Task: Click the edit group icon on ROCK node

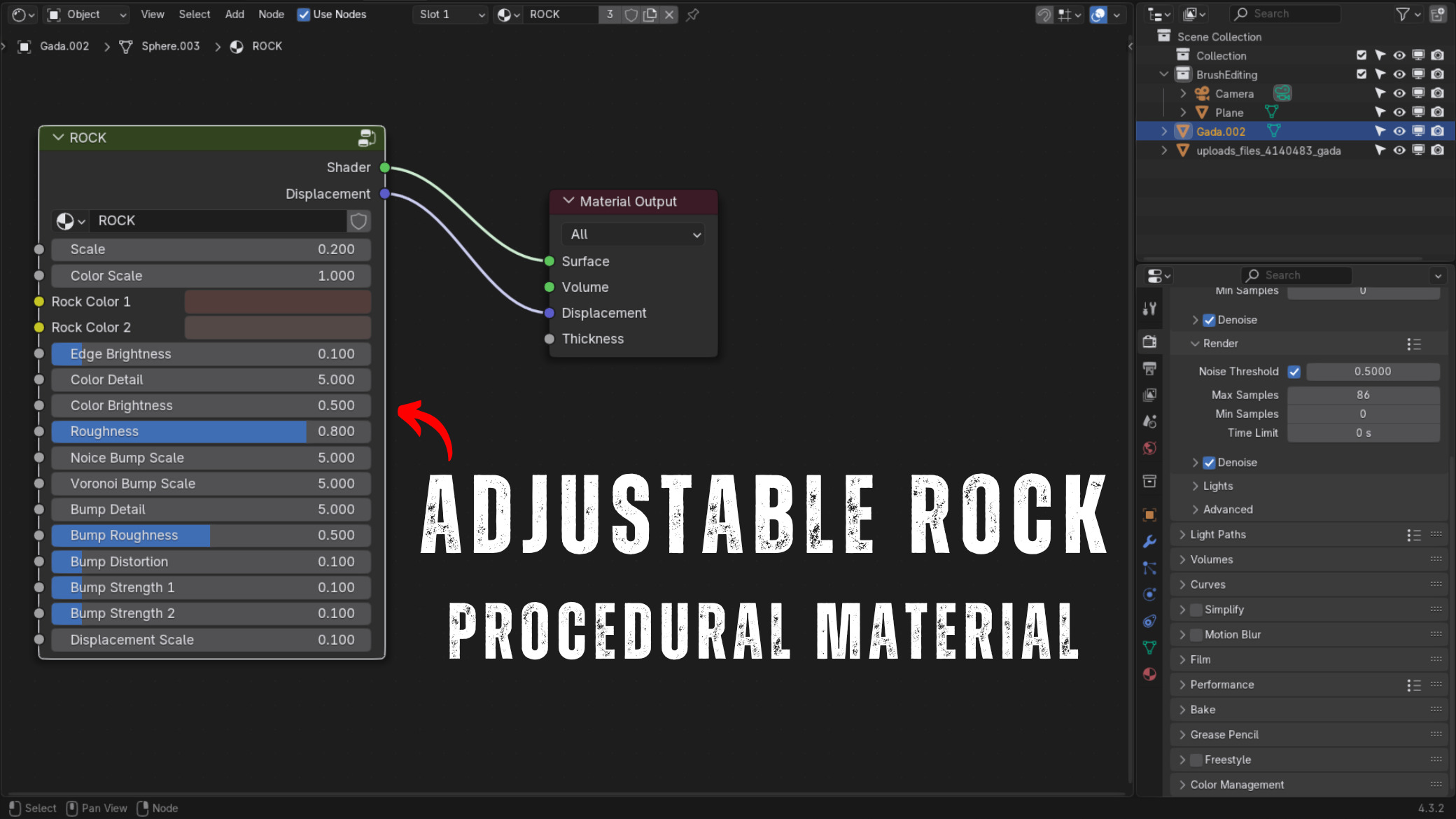Action: (x=366, y=138)
